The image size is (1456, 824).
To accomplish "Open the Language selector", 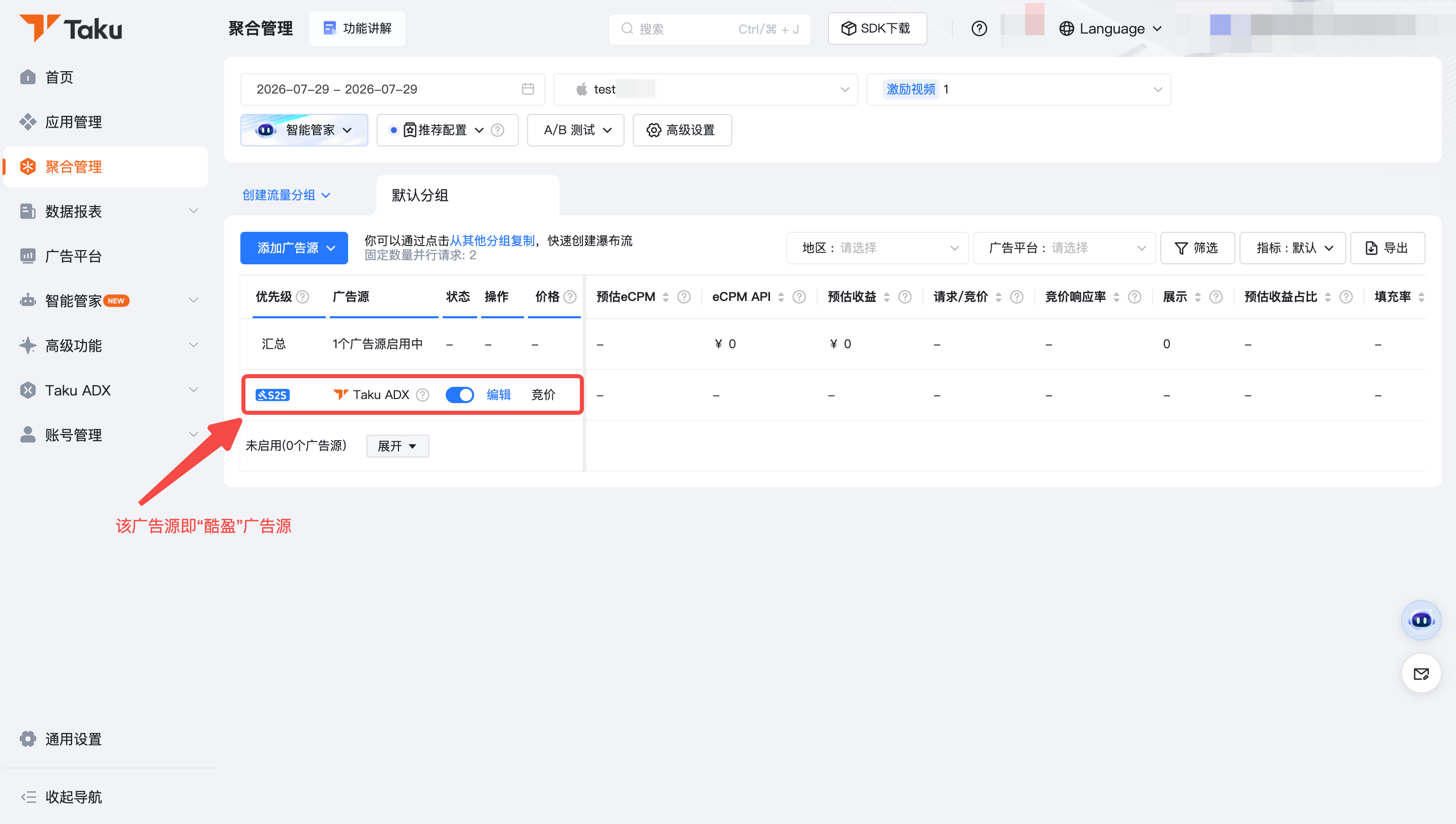I will (1110, 28).
